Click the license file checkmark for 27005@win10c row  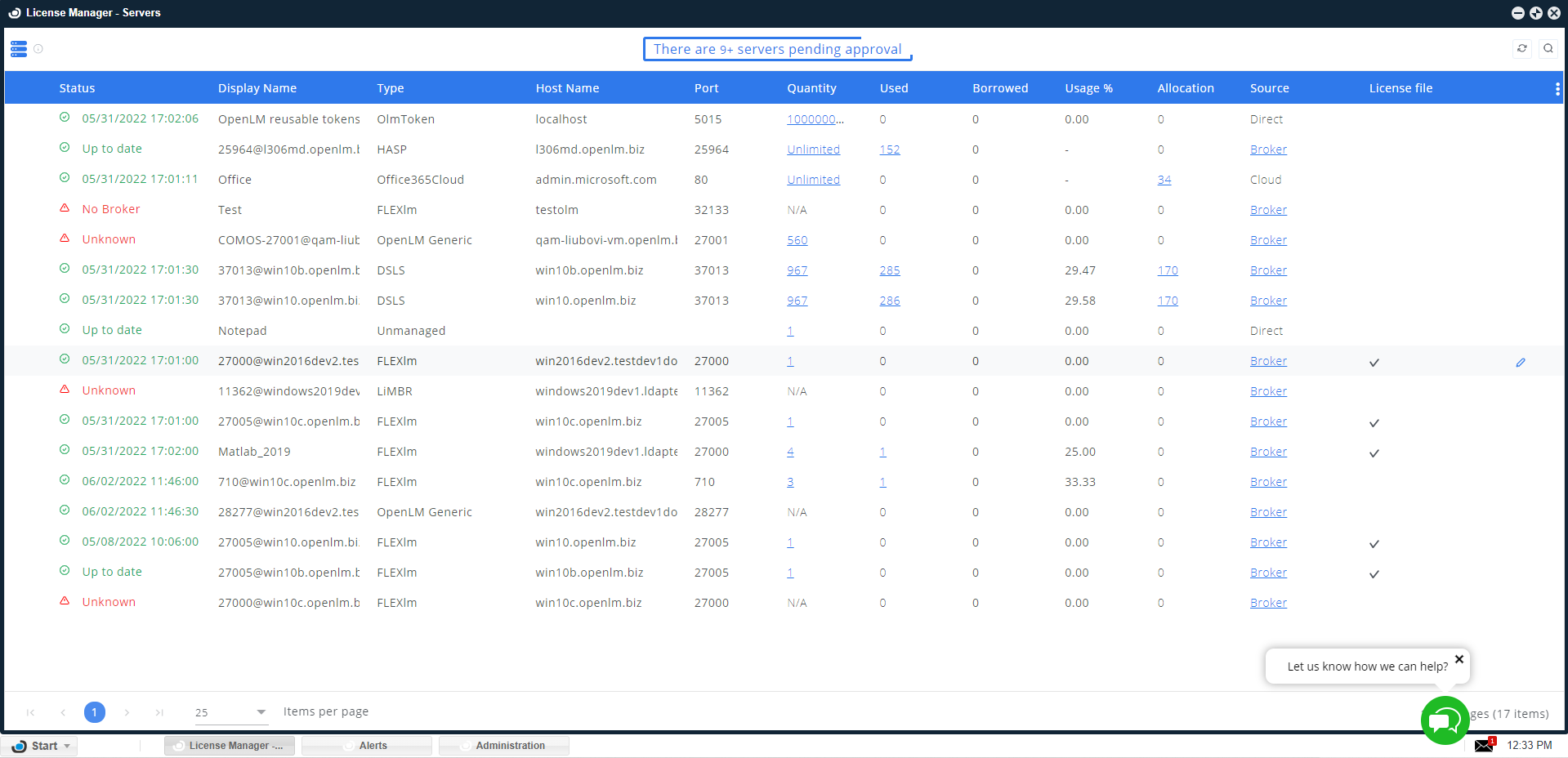(1374, 422)
